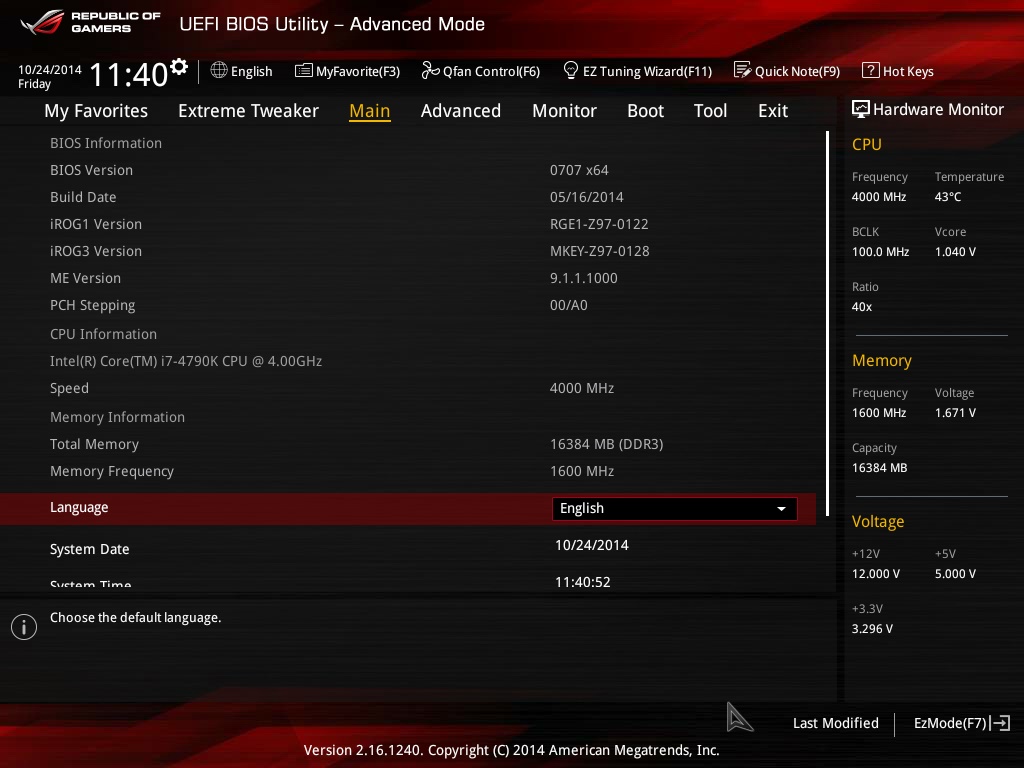
Task: Click the ROG logo
Action: [42, 22]
